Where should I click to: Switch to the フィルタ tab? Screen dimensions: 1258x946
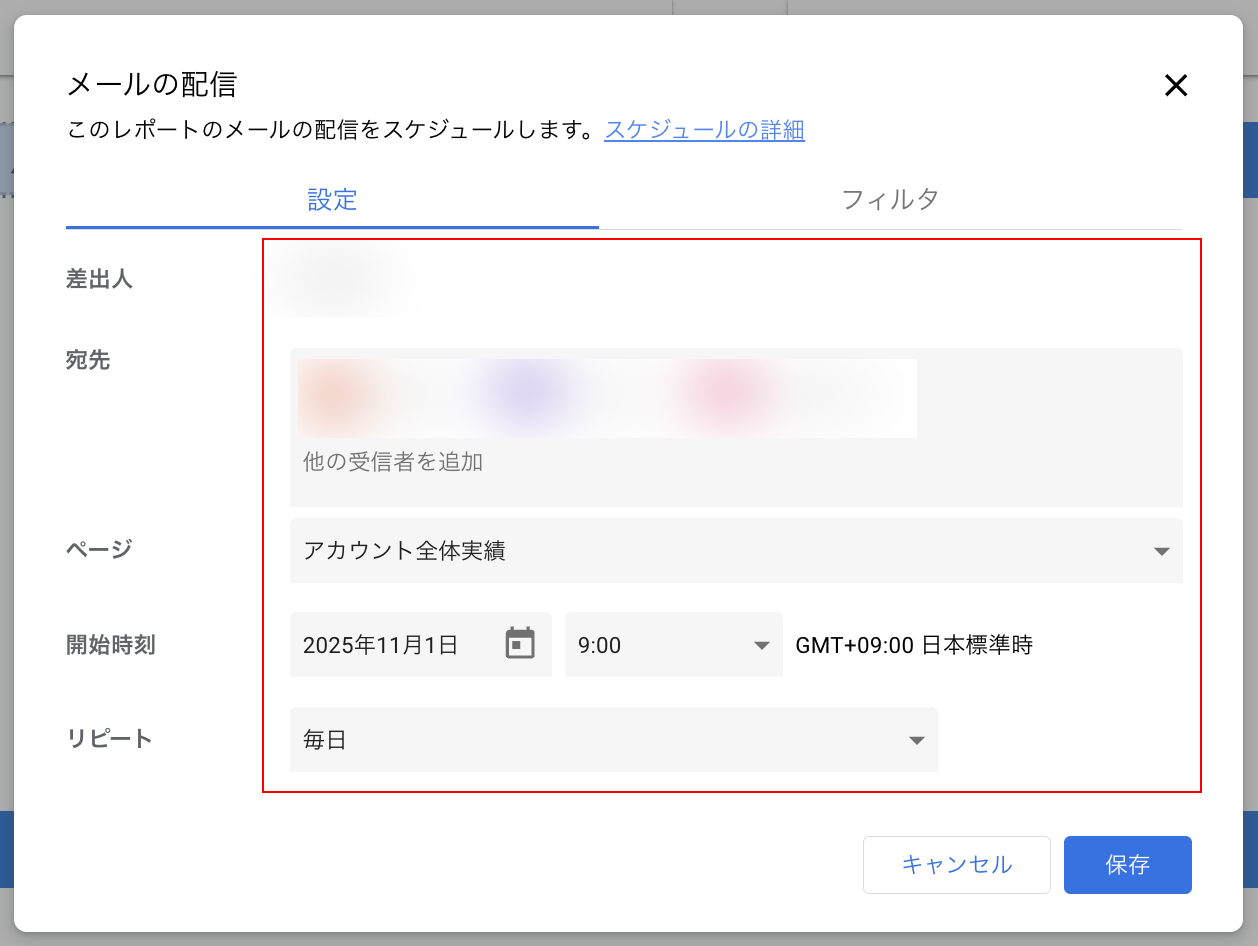point(890,199)
